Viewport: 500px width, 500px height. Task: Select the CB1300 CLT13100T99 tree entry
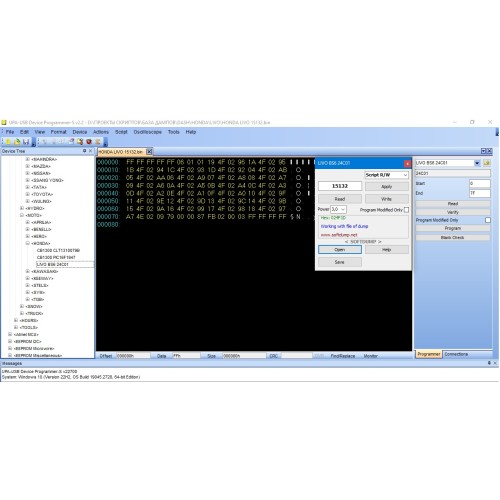point(58,250)
